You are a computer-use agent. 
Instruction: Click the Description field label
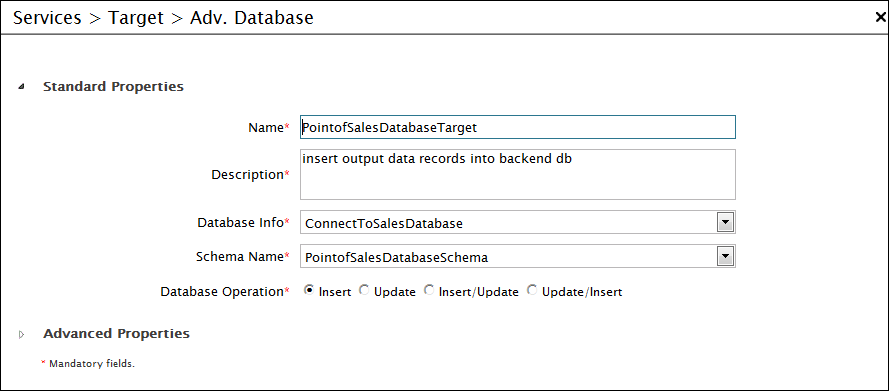[250, 175]
